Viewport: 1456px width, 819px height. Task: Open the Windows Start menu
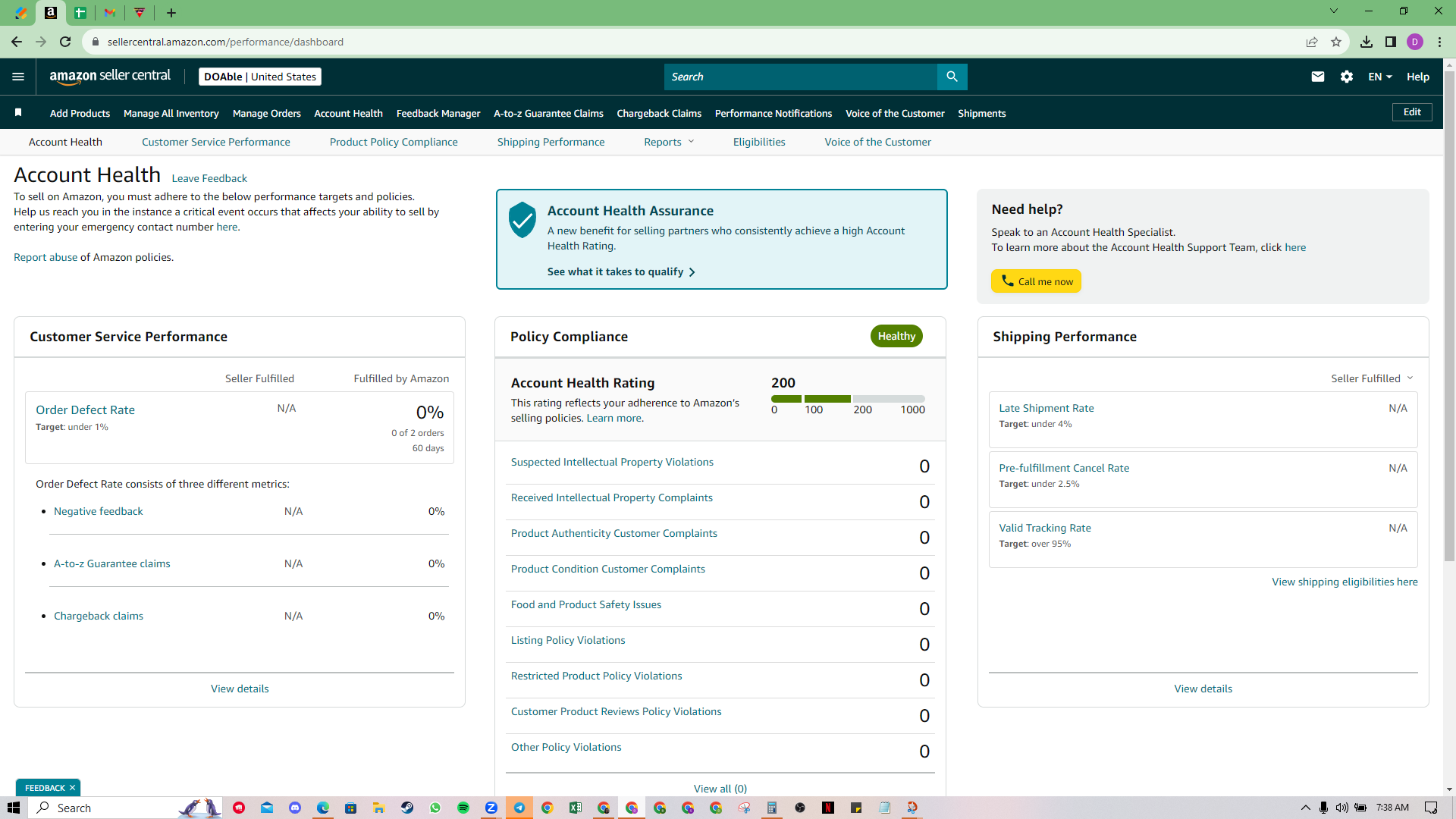pos(13,808)
